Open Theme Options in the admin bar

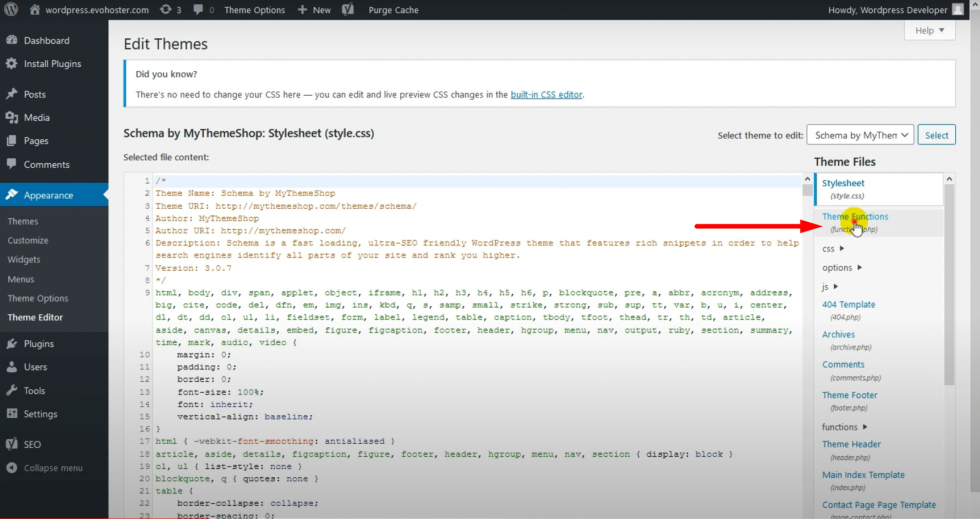[x=254, y=10]
